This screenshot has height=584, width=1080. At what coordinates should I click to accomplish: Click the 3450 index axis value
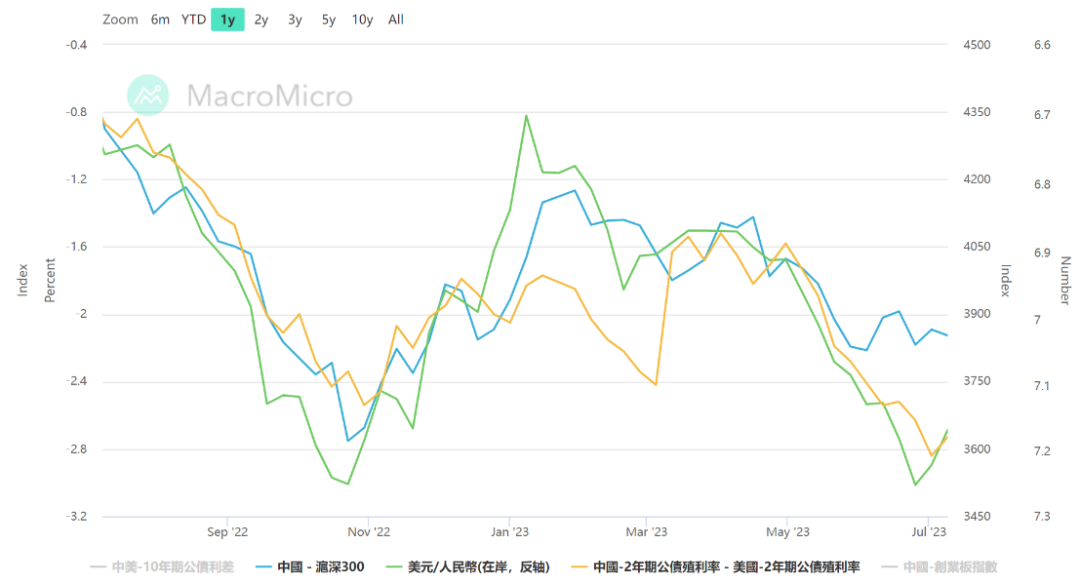[977, 517]
